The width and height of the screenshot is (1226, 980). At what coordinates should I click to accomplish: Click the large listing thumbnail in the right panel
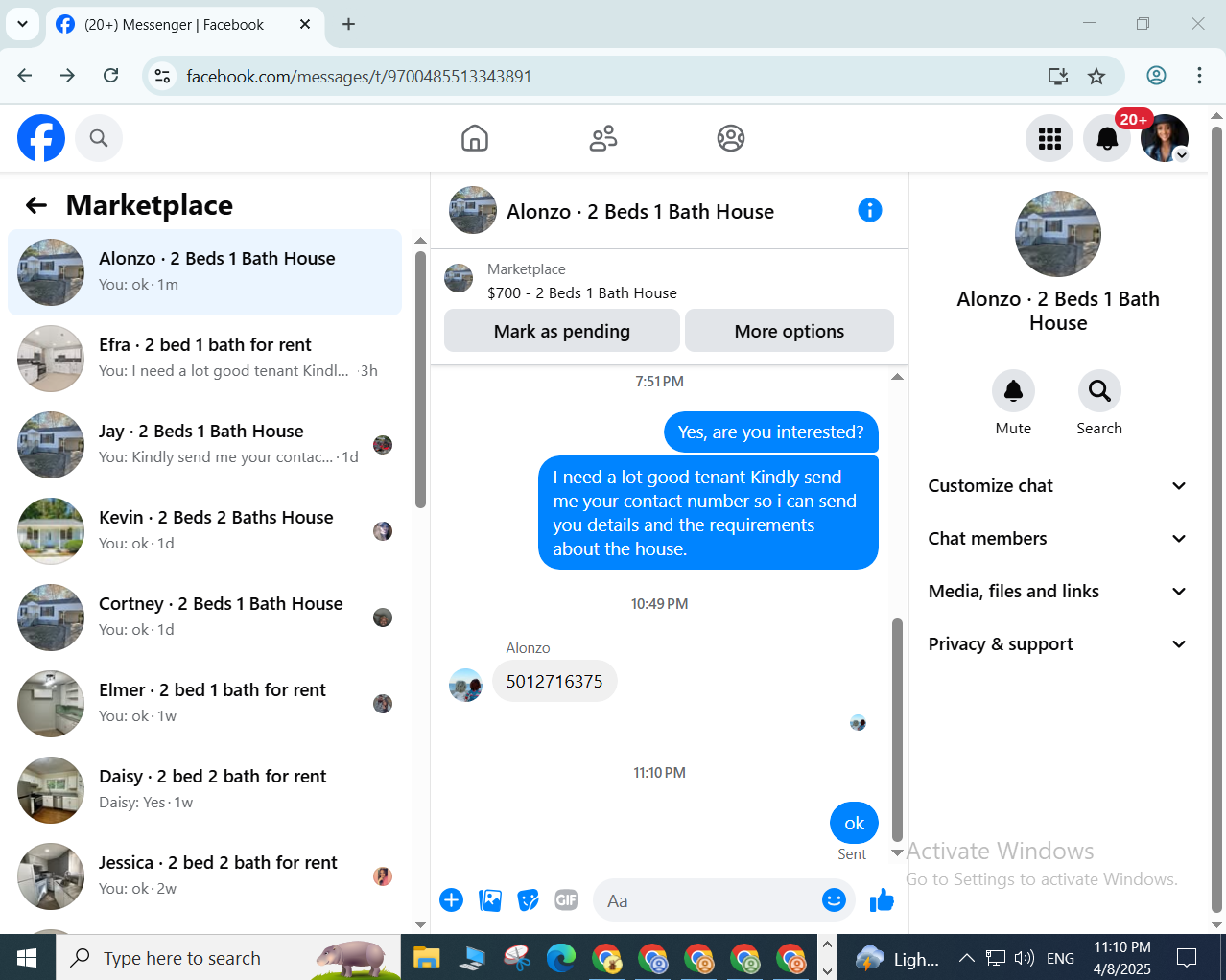click(x=1058, y=234)
